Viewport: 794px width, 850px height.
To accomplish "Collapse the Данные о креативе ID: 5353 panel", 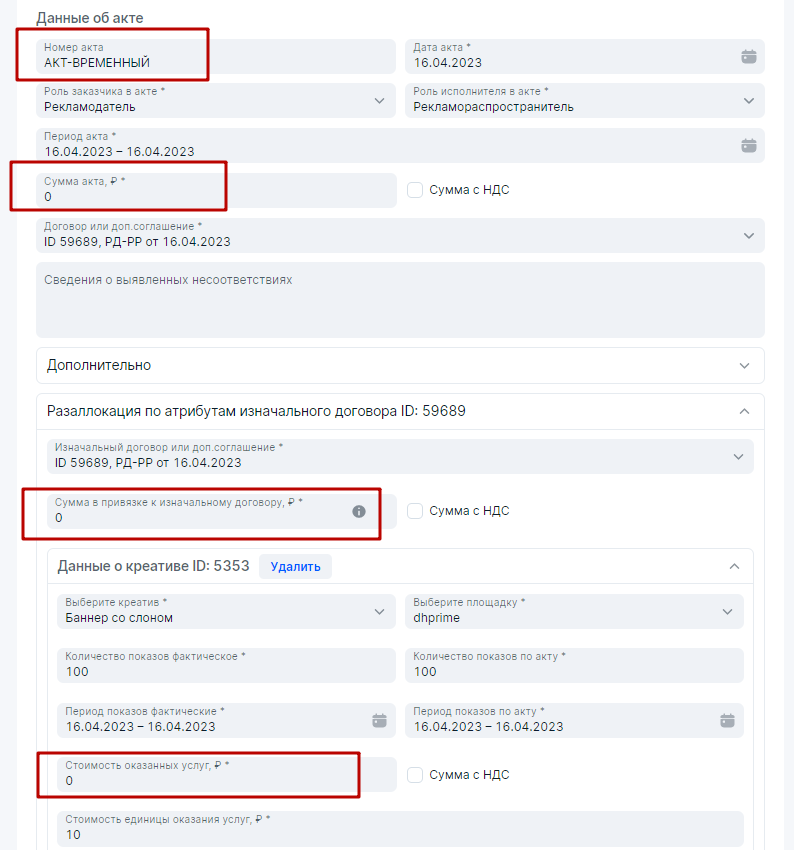I will pos(734,566).
